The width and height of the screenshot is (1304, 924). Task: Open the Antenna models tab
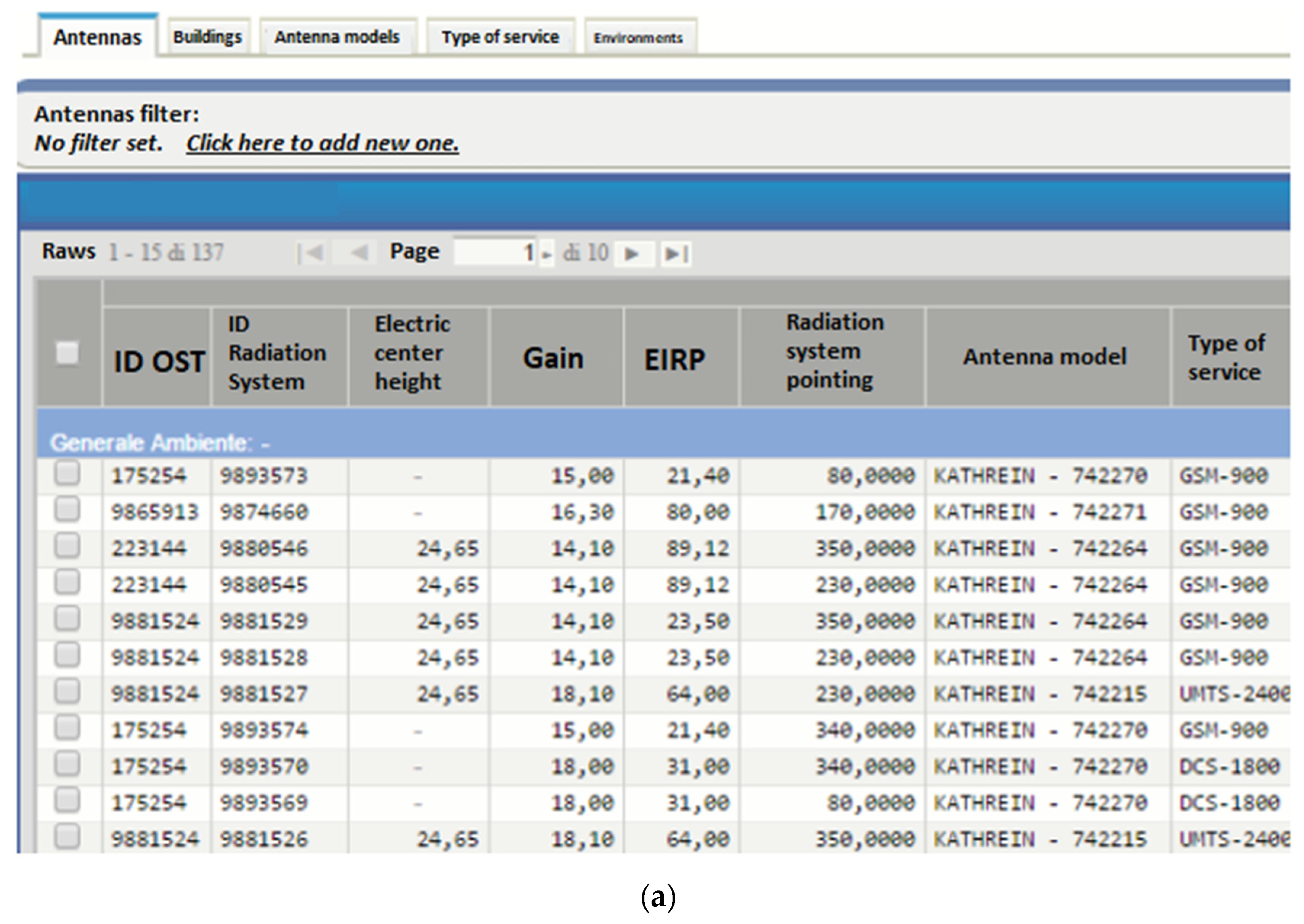coord(337,37)
